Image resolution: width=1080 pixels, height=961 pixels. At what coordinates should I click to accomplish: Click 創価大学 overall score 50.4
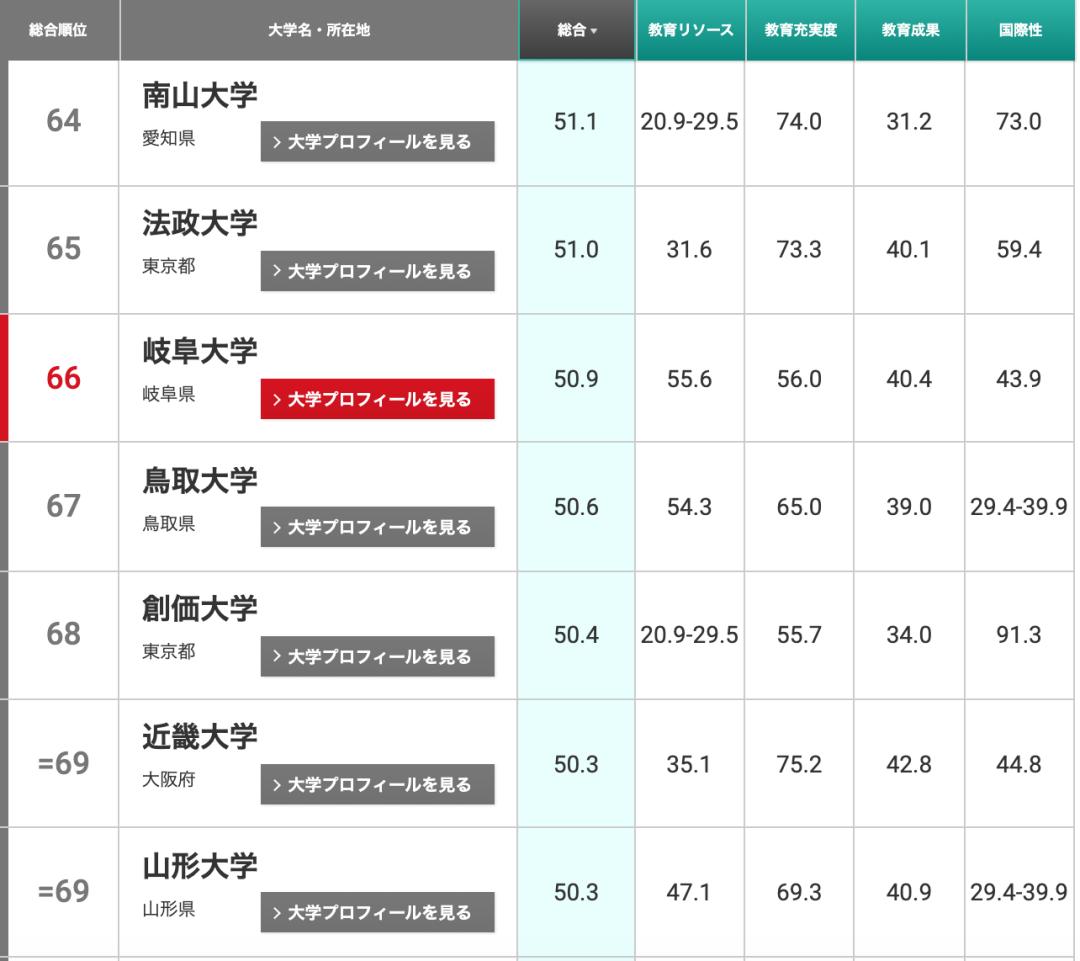point(576,635)
